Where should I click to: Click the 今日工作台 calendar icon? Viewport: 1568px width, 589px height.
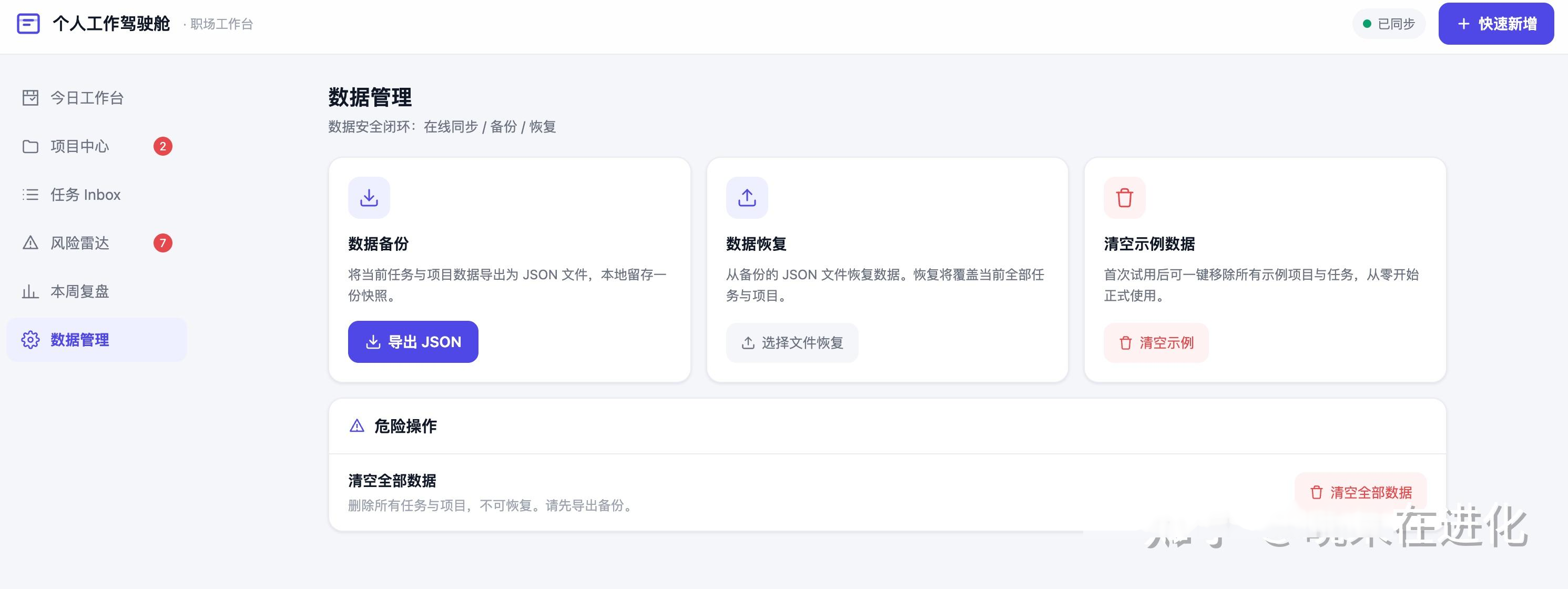pos(30,97)
